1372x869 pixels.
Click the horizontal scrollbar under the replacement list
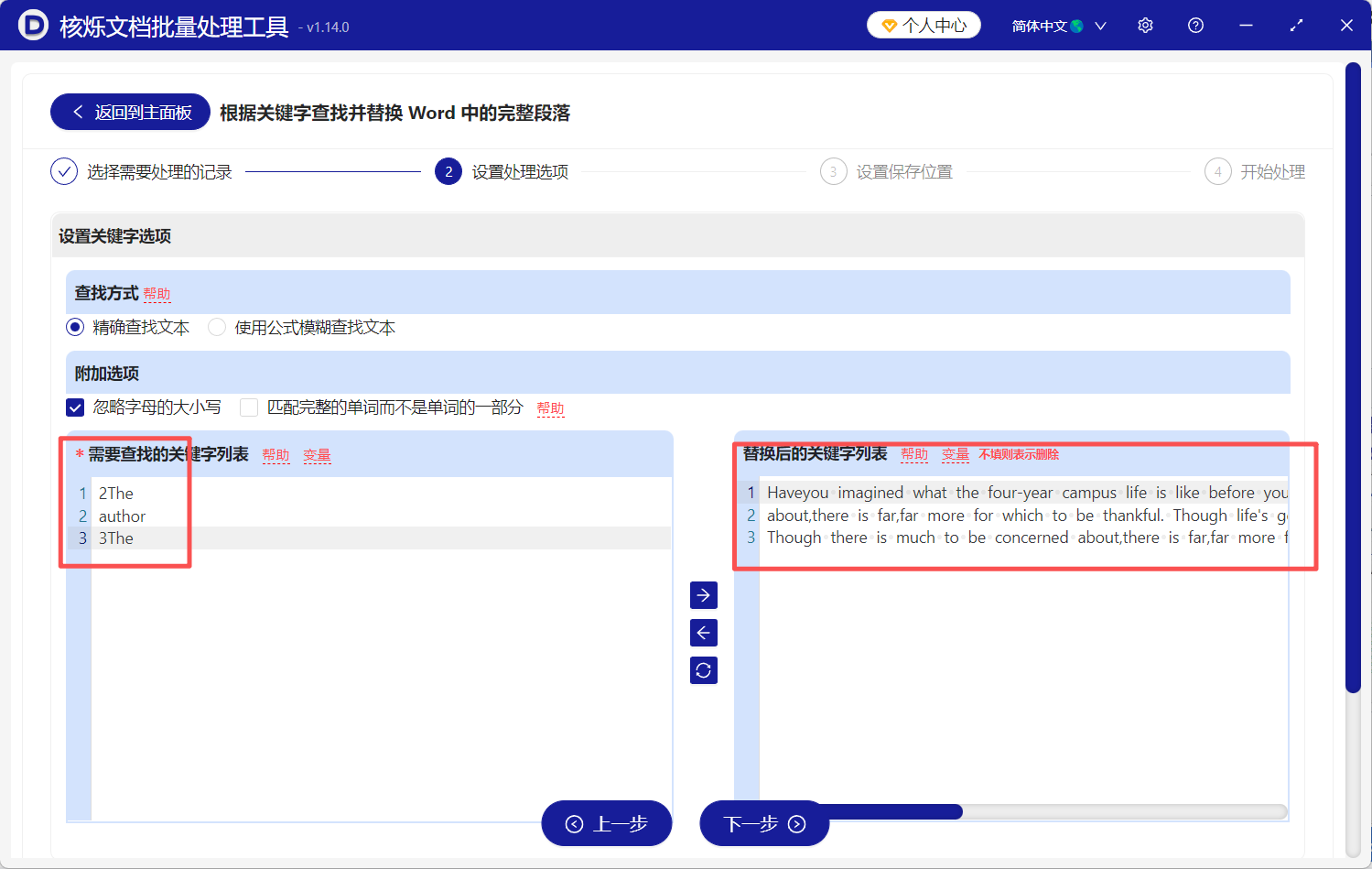(915, 810)
